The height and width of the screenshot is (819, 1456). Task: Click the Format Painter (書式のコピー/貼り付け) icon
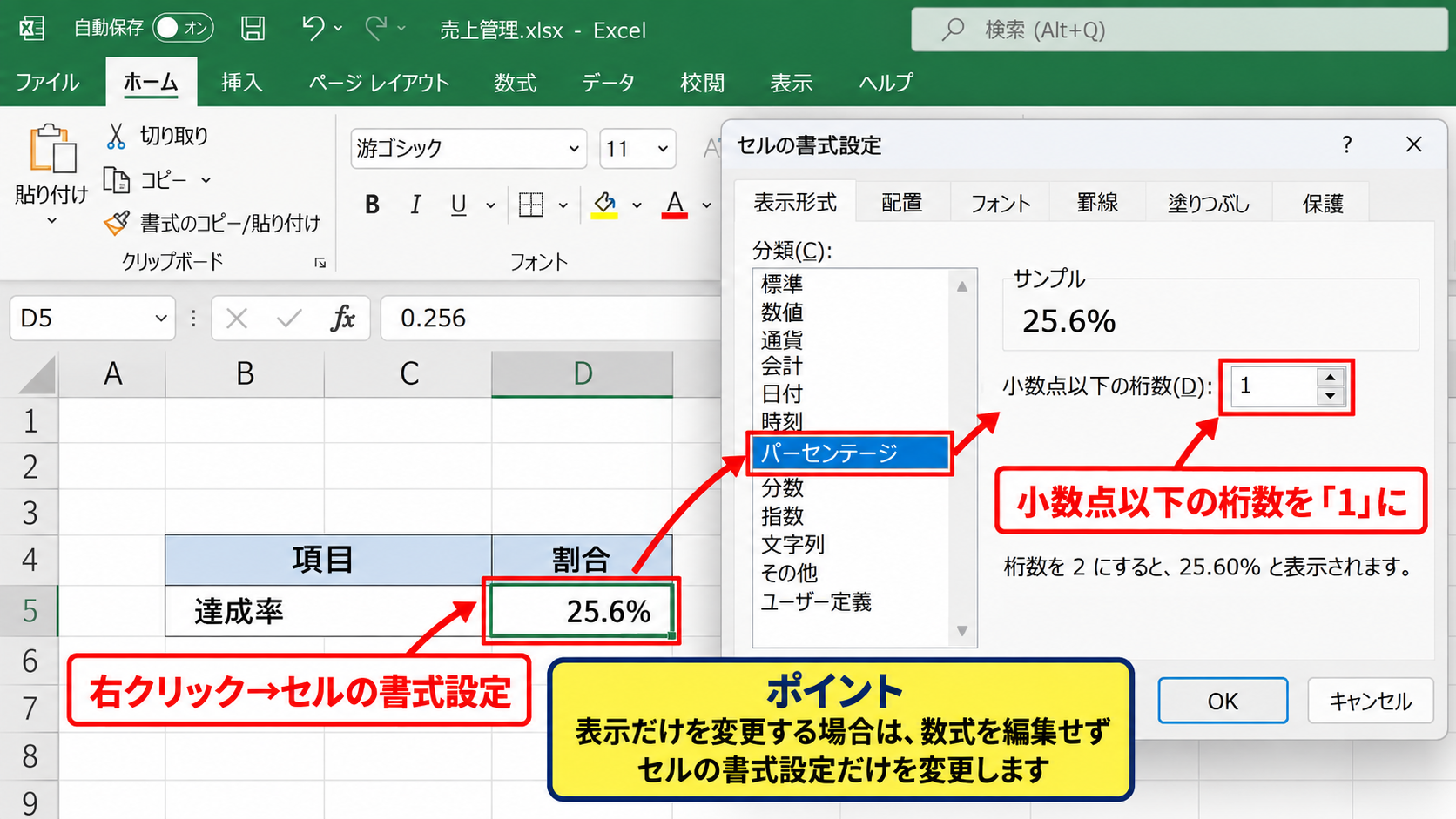click(116, 223)
